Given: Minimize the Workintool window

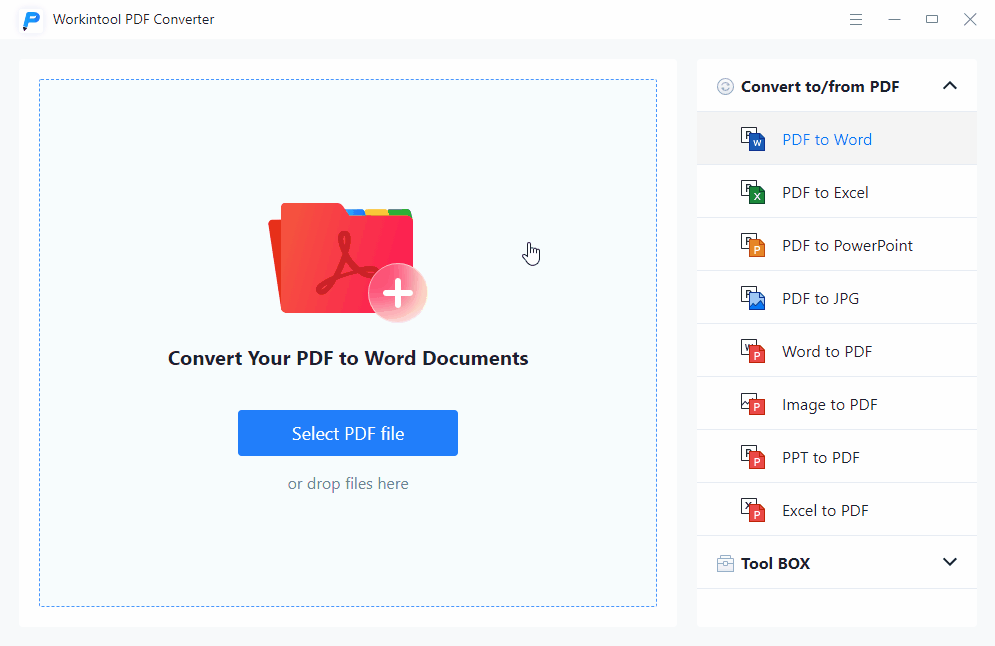Looking at the screenshot, I should [x=894, y=20].
